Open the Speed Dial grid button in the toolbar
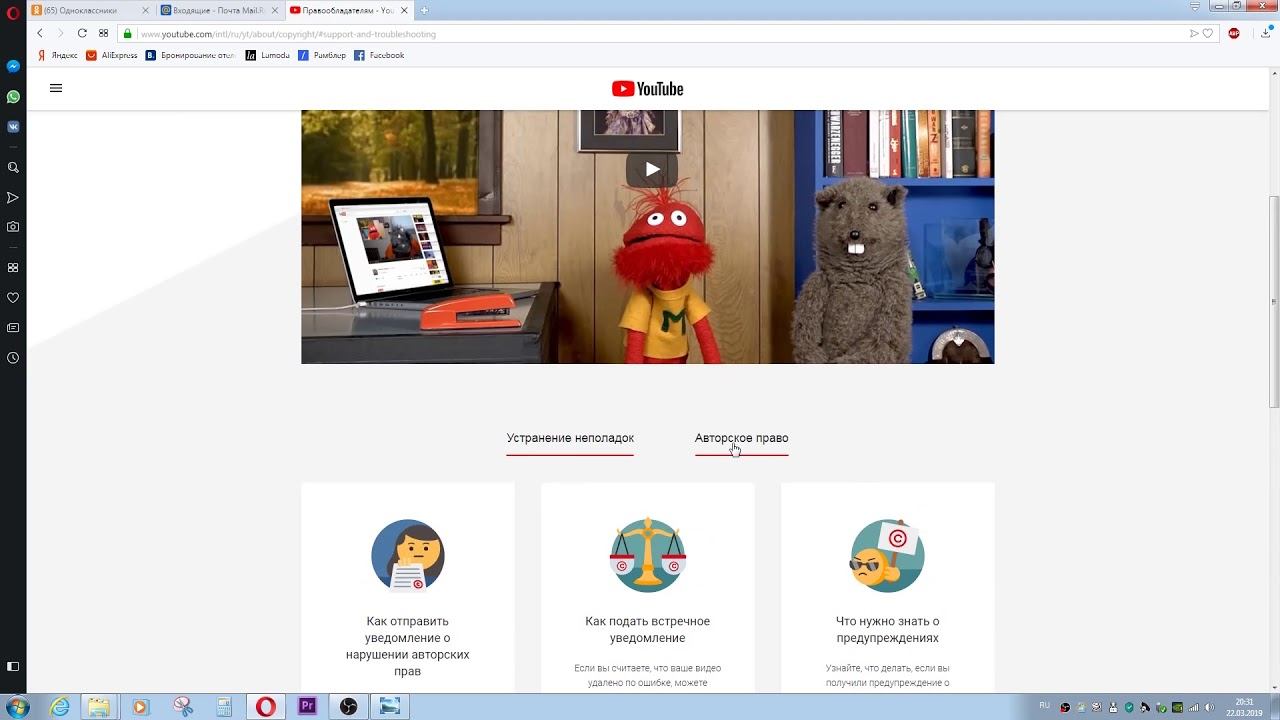The width and height of the screenshot is (1280, 720). [103, 33]
